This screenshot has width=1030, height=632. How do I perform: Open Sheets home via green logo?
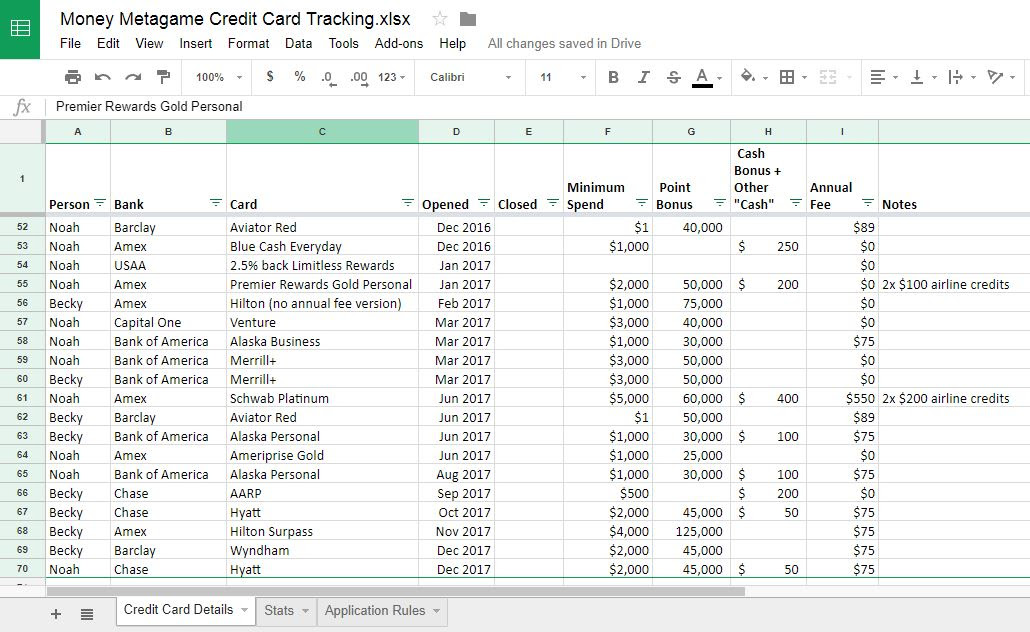pos(20,29)
